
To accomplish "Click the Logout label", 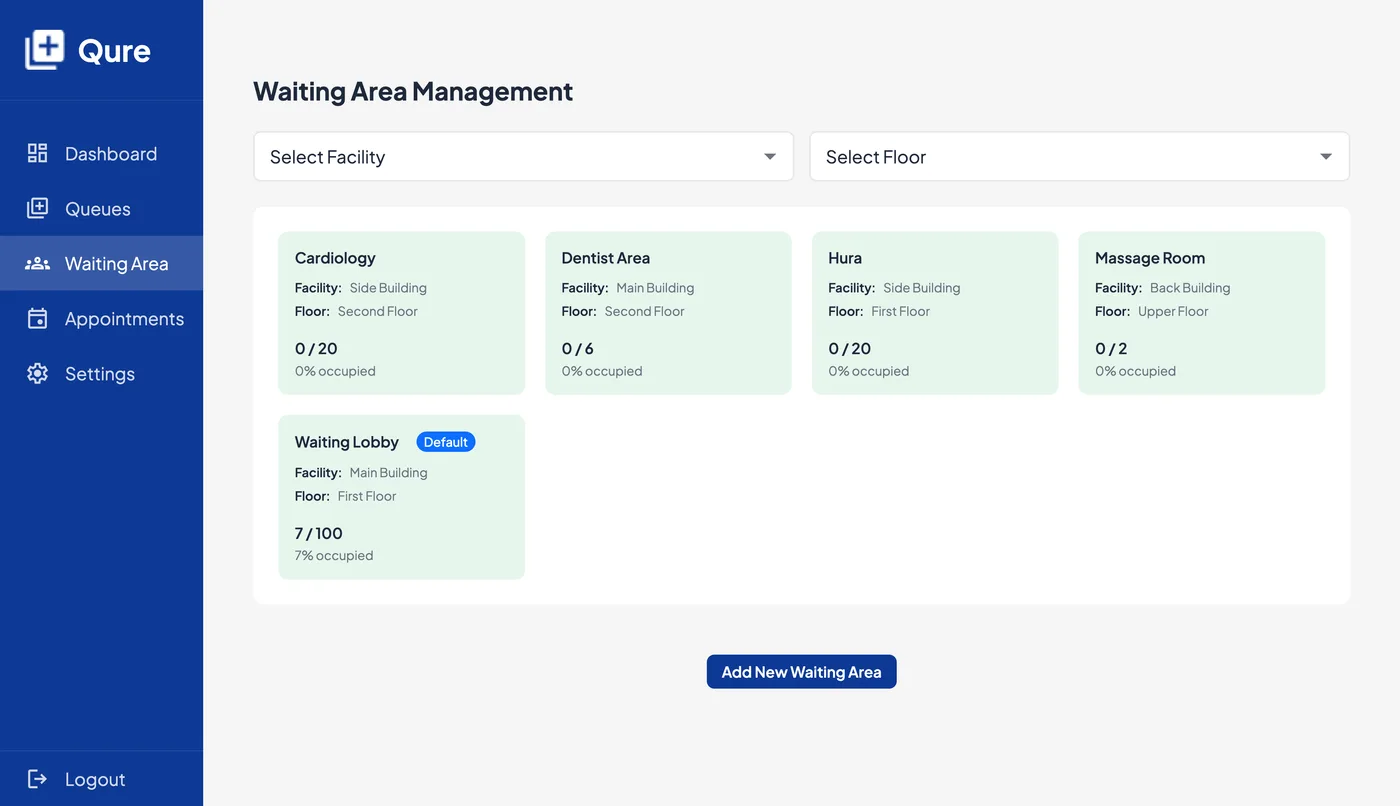I will pos(95,779).
